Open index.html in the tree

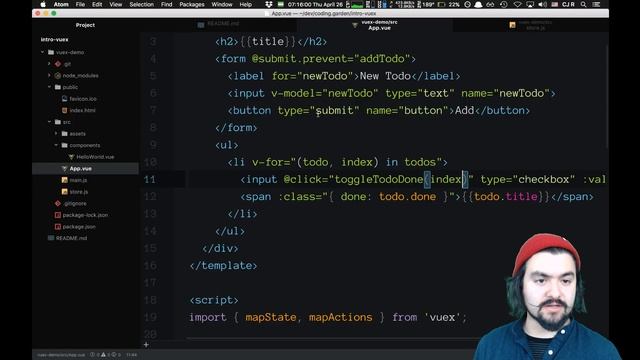[x=82, y=110]
